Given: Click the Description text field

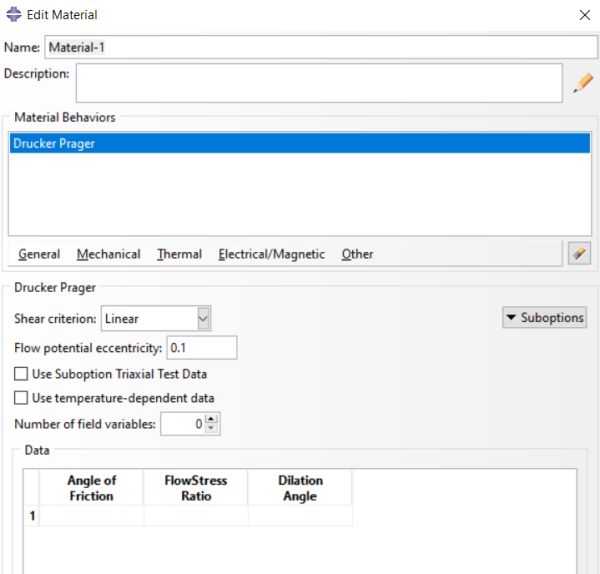Looking at the screenshot, I should [318, 83].
